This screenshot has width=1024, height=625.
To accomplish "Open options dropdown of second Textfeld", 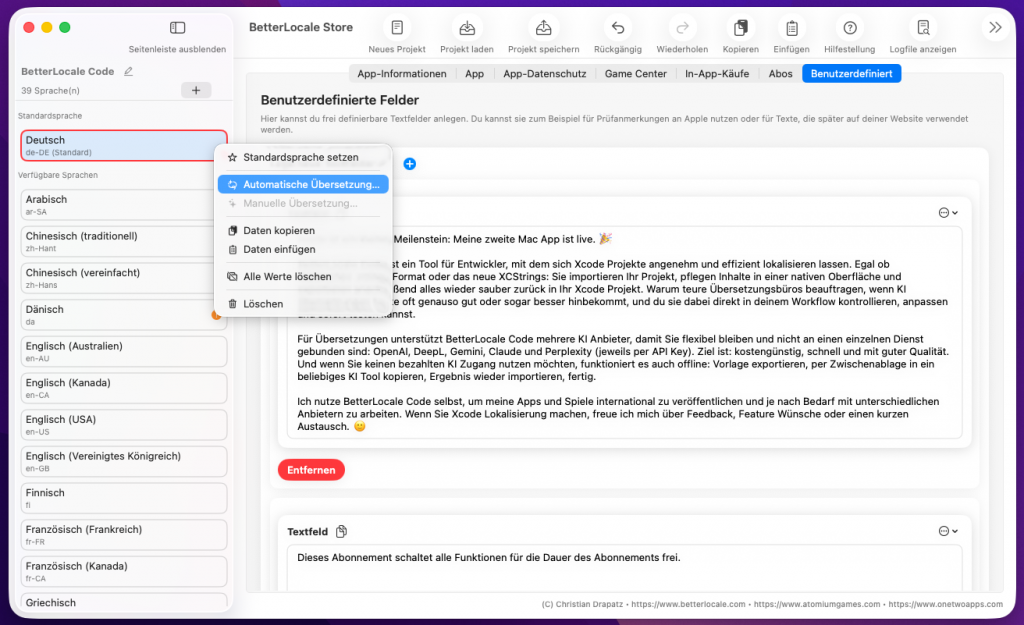I will 948,531.
